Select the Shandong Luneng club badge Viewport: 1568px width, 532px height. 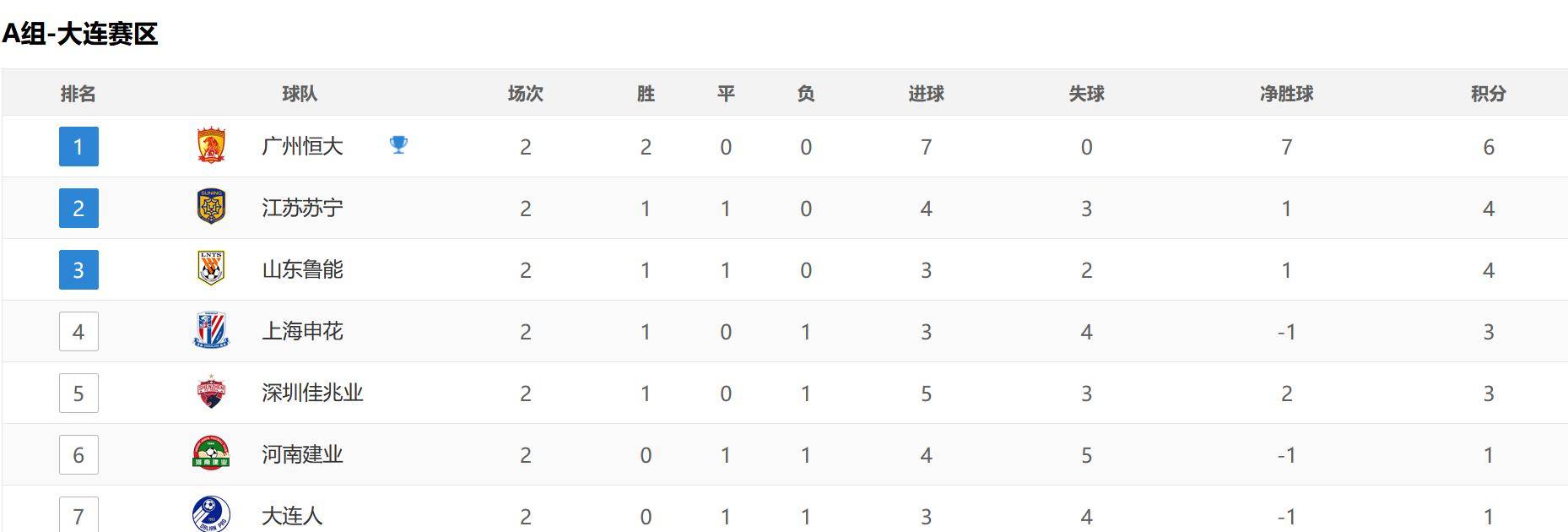pyautogui.click(x=211, y=269)
